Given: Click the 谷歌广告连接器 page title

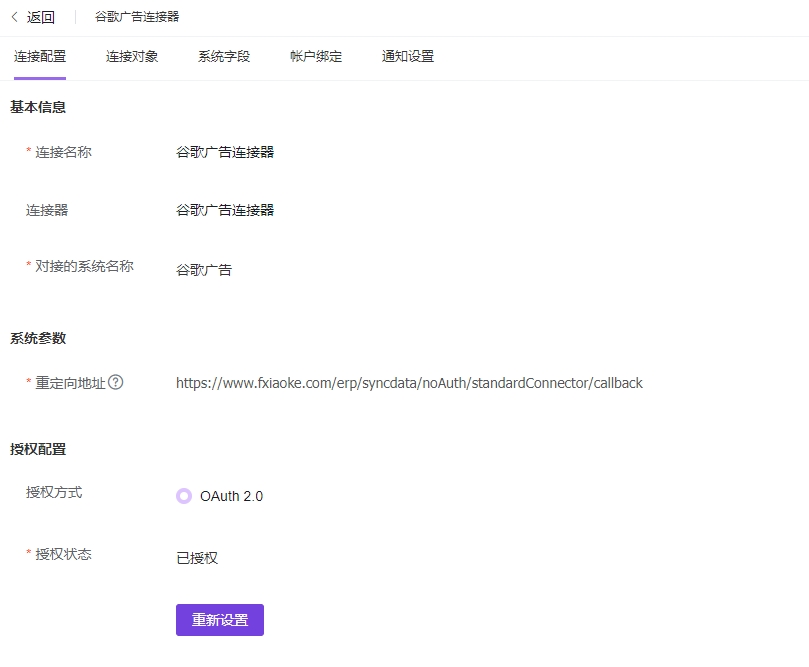Looking at the screenshot, I should coord(137,16).
